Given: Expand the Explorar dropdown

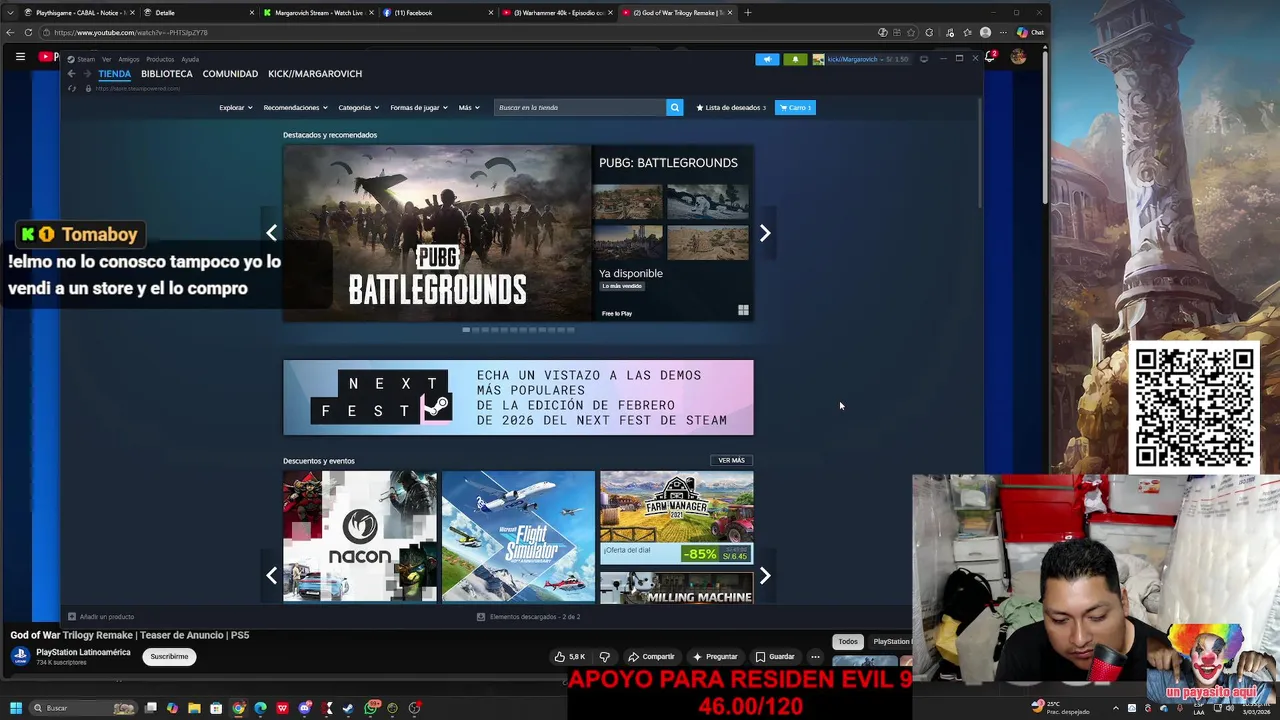Looking at the screenshot, I should point(236,107).
